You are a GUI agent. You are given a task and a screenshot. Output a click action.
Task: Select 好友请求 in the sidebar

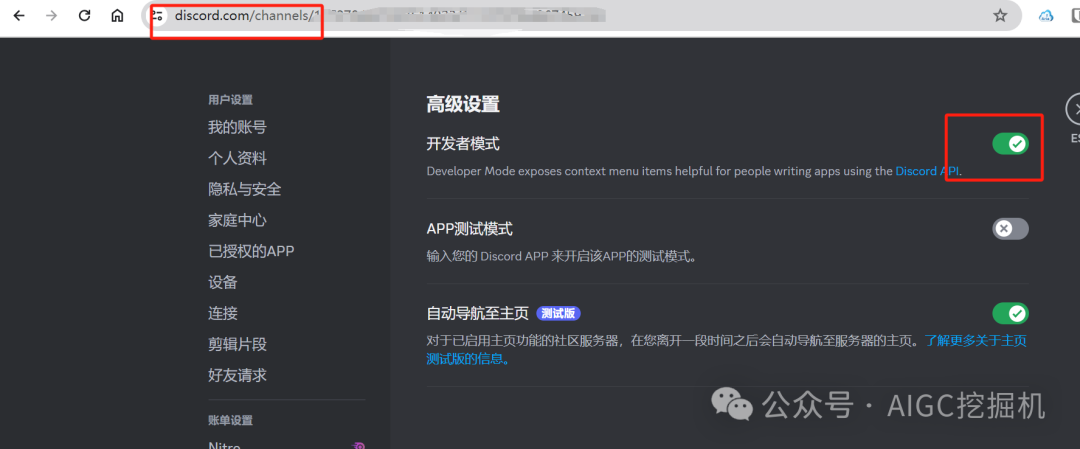click(x=238, y=375)
